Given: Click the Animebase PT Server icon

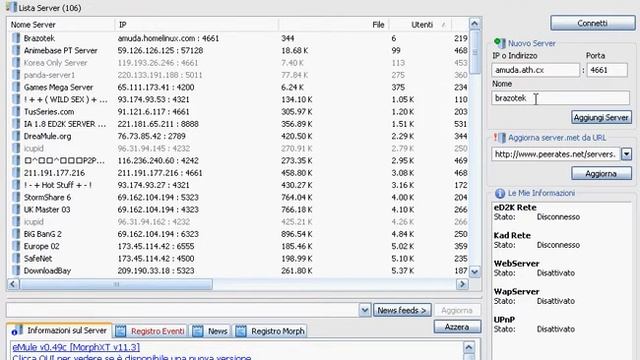Looking at the screenshot, I should (x=16, y=51).
